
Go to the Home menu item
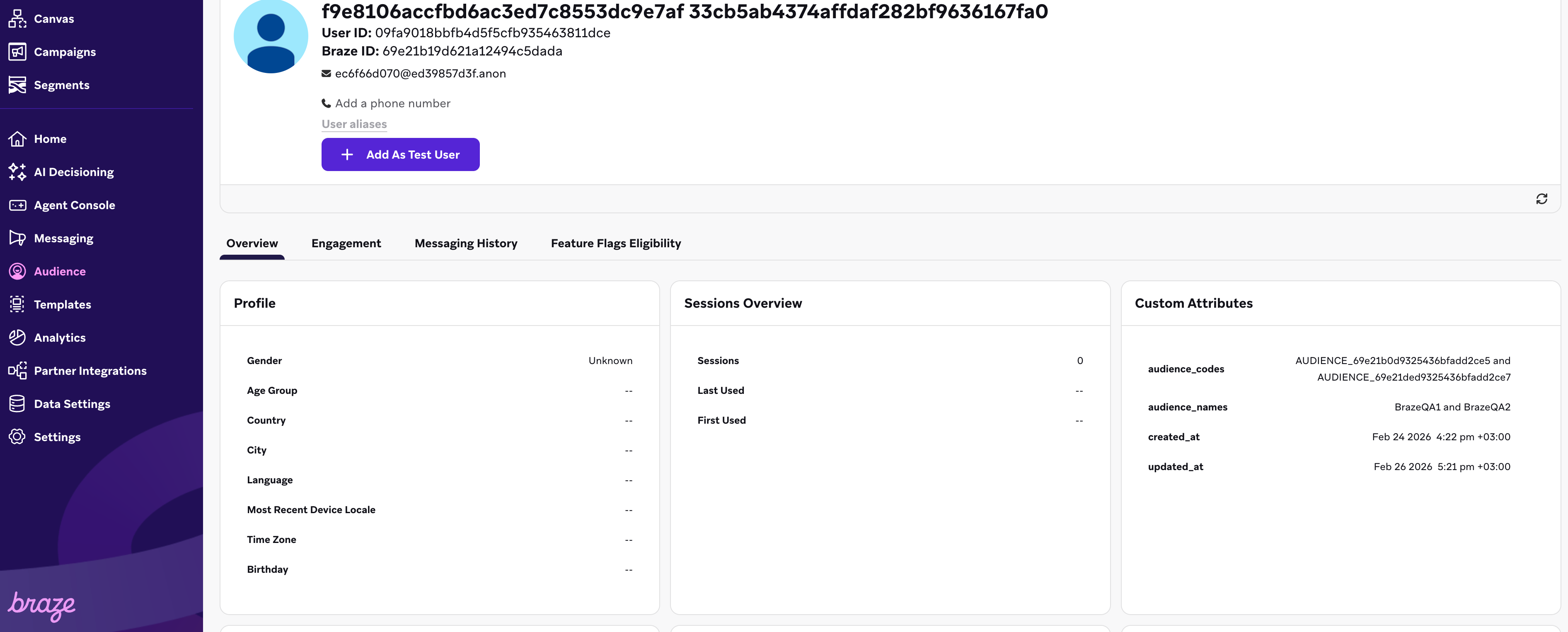(x=50, y=139)
